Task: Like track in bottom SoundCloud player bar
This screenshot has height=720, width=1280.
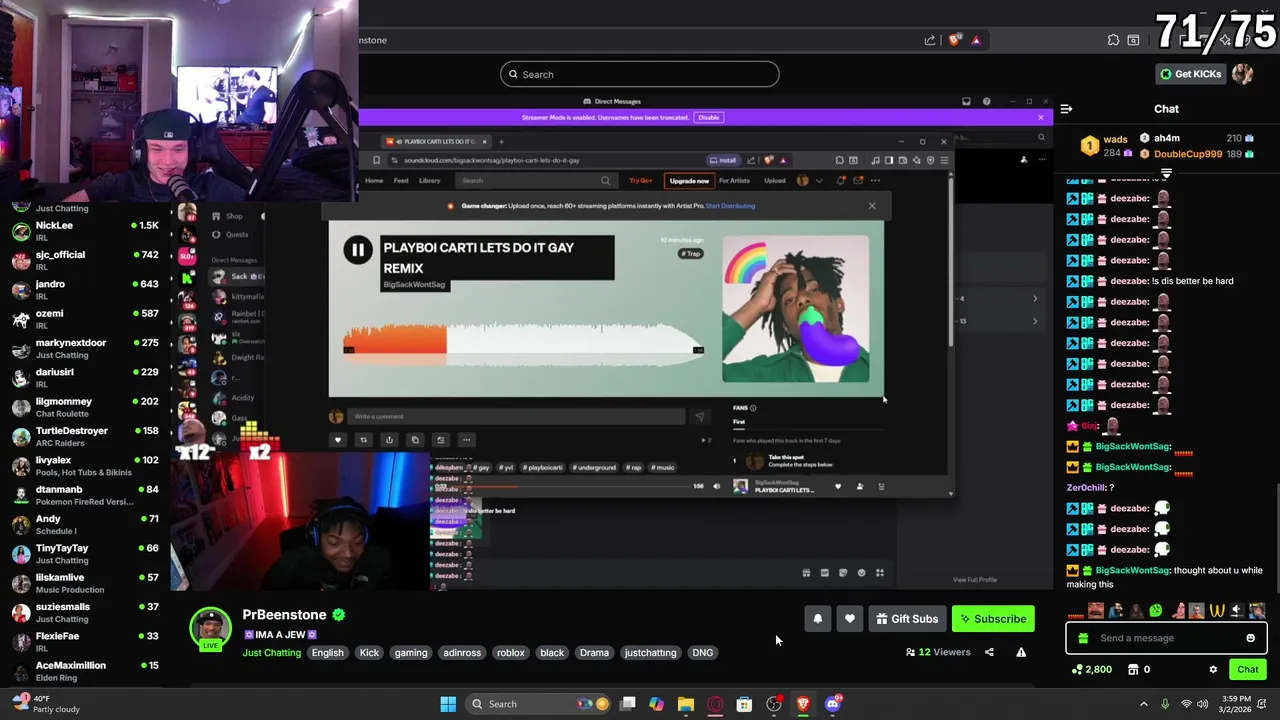Action: coord(838,487)
